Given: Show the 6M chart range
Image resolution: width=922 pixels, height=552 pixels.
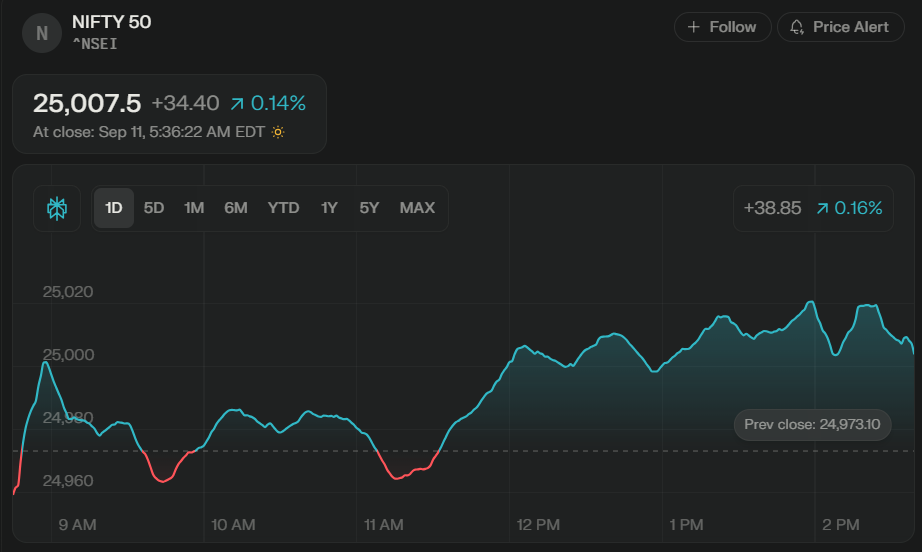Looking at the screenshot, I should [236, 208].
